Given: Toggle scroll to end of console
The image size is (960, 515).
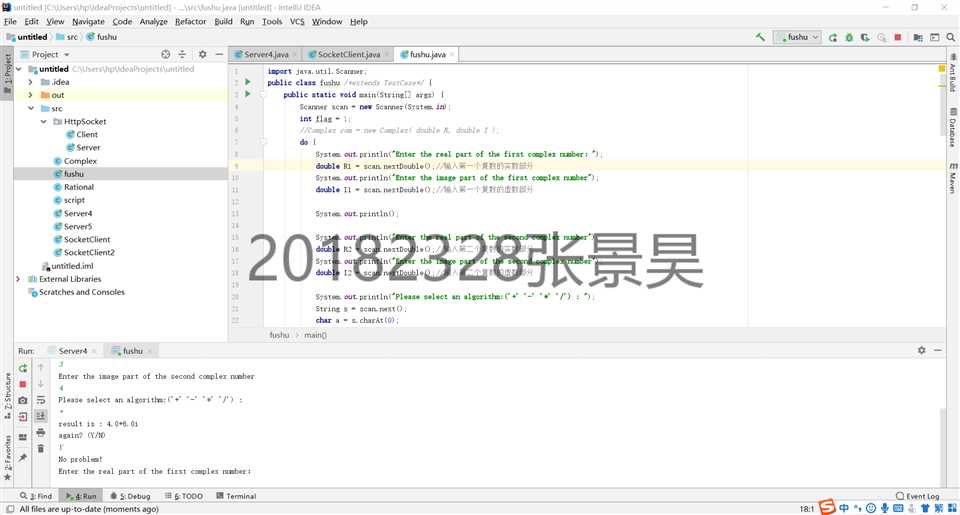Looking at the screenshot, I should tap(40, 416).
